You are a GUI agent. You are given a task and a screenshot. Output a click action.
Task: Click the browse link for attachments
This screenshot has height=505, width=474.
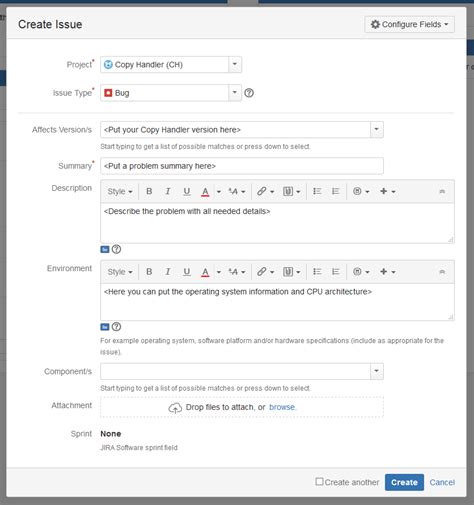coord(282,407)
